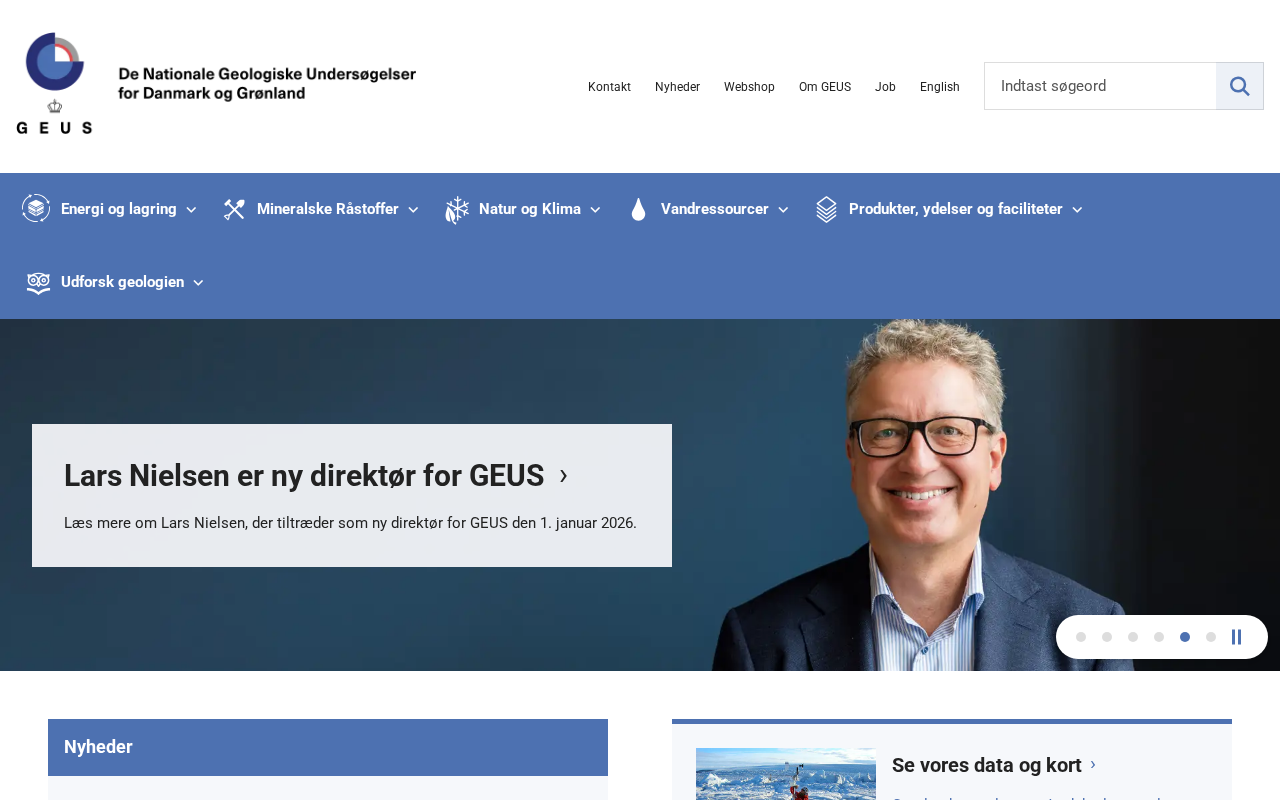Click the Udforsk geologien owl icon
The image size is (1280, 800).
(38, 283)
